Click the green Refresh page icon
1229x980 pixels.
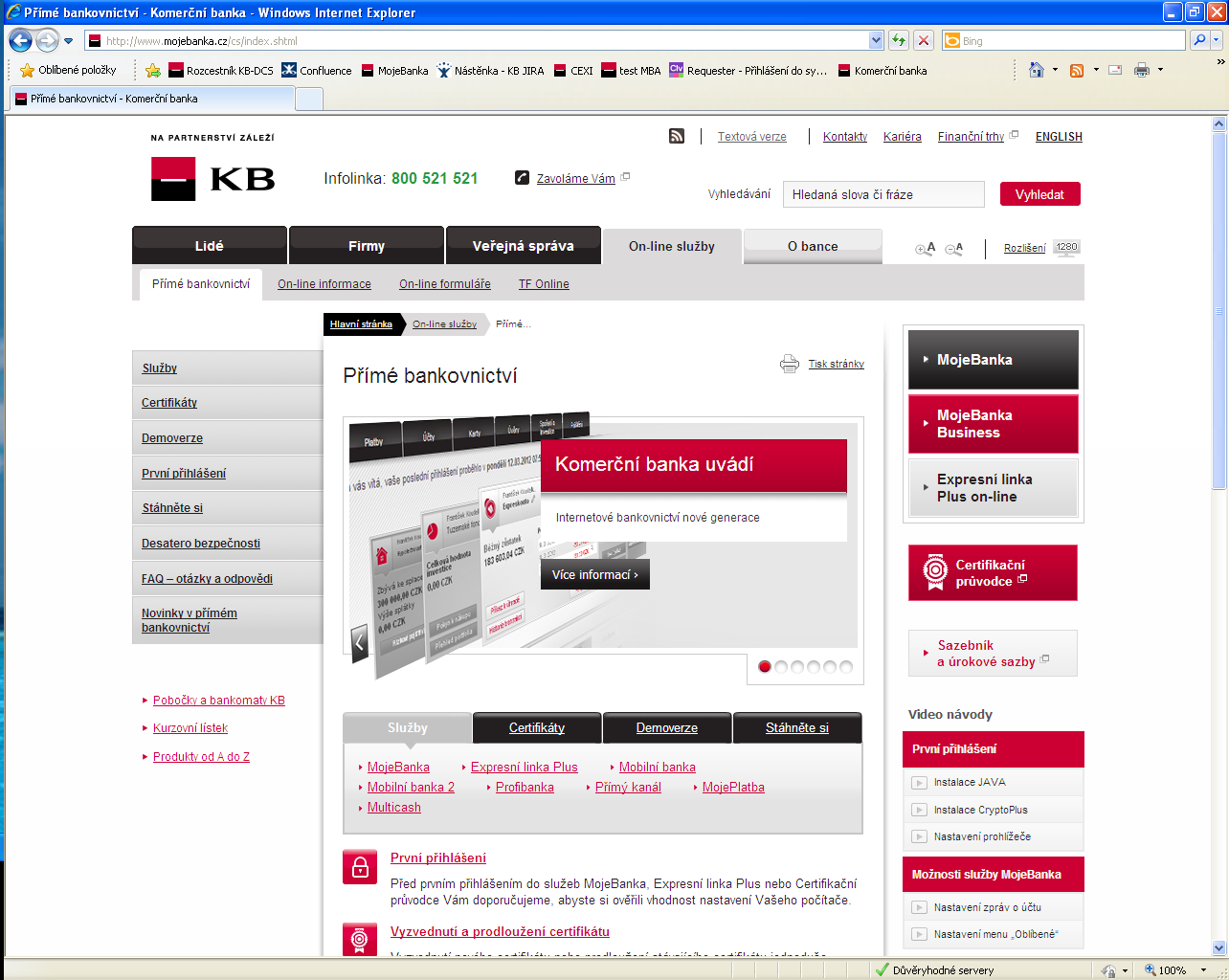(x=898, y=40)
